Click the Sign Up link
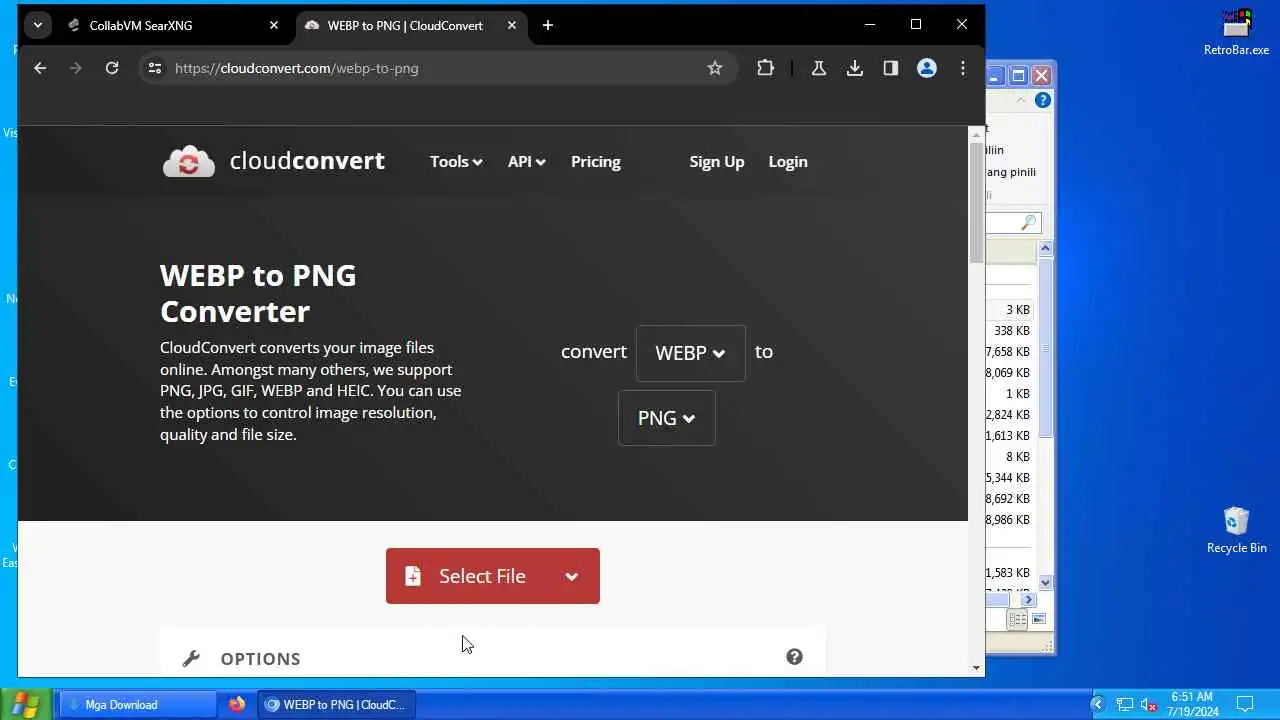 717,162
